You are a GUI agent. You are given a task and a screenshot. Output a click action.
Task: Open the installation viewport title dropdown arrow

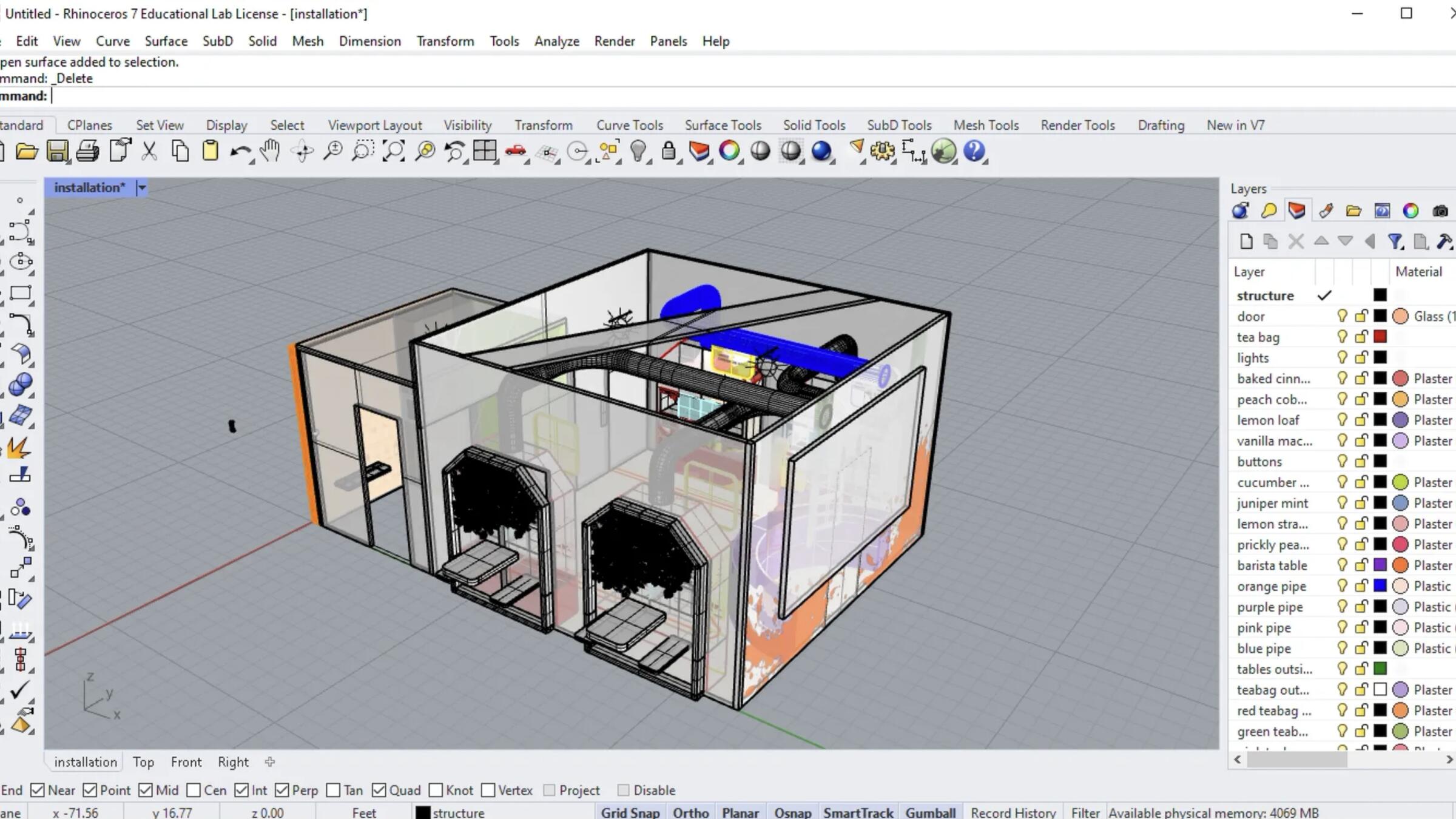141,187
